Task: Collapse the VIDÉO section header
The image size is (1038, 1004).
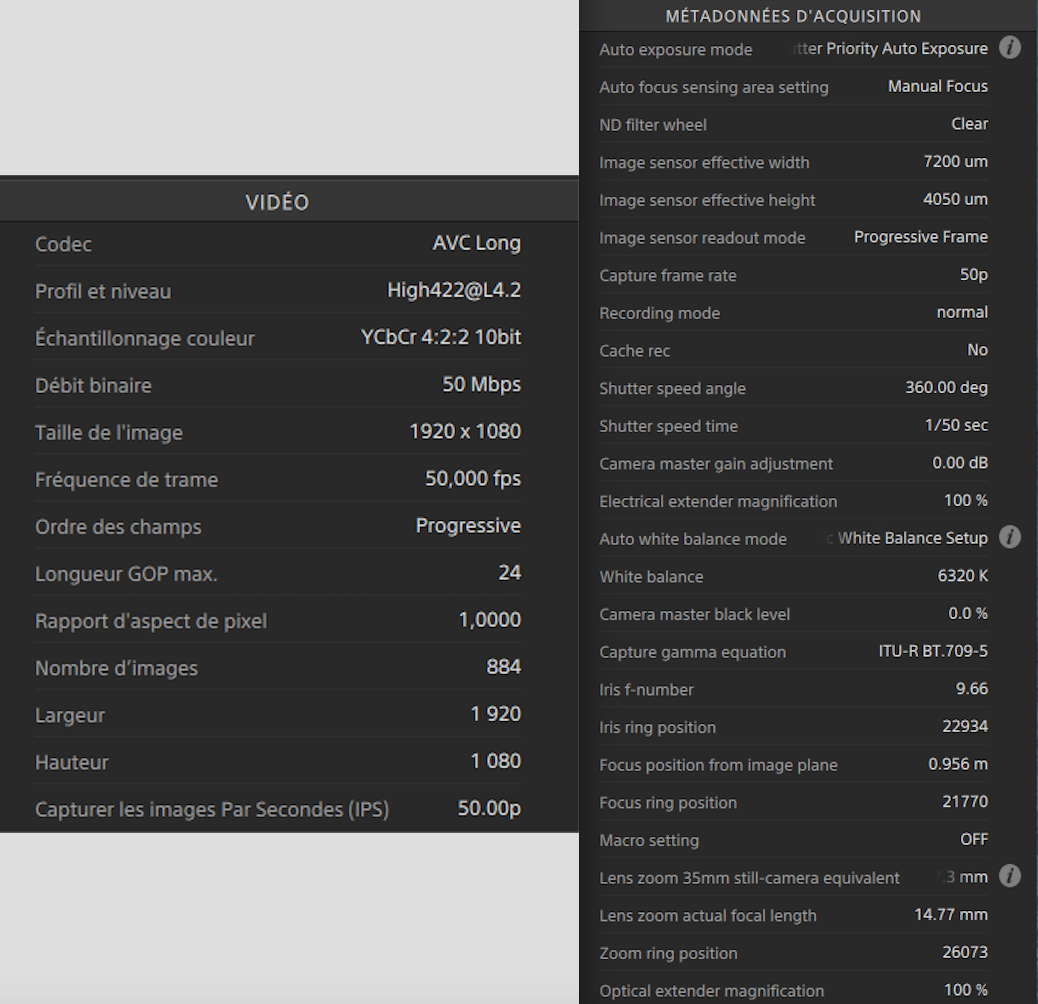Action: [278, 202]
